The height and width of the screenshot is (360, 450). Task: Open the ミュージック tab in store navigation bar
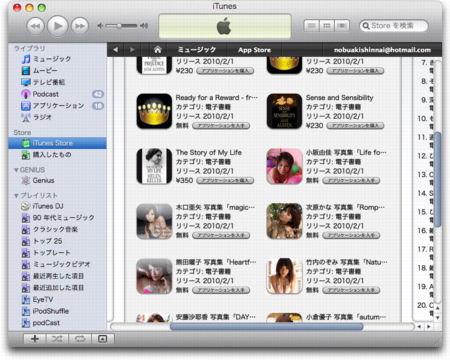pyautogui.click(x=197, y=50)
